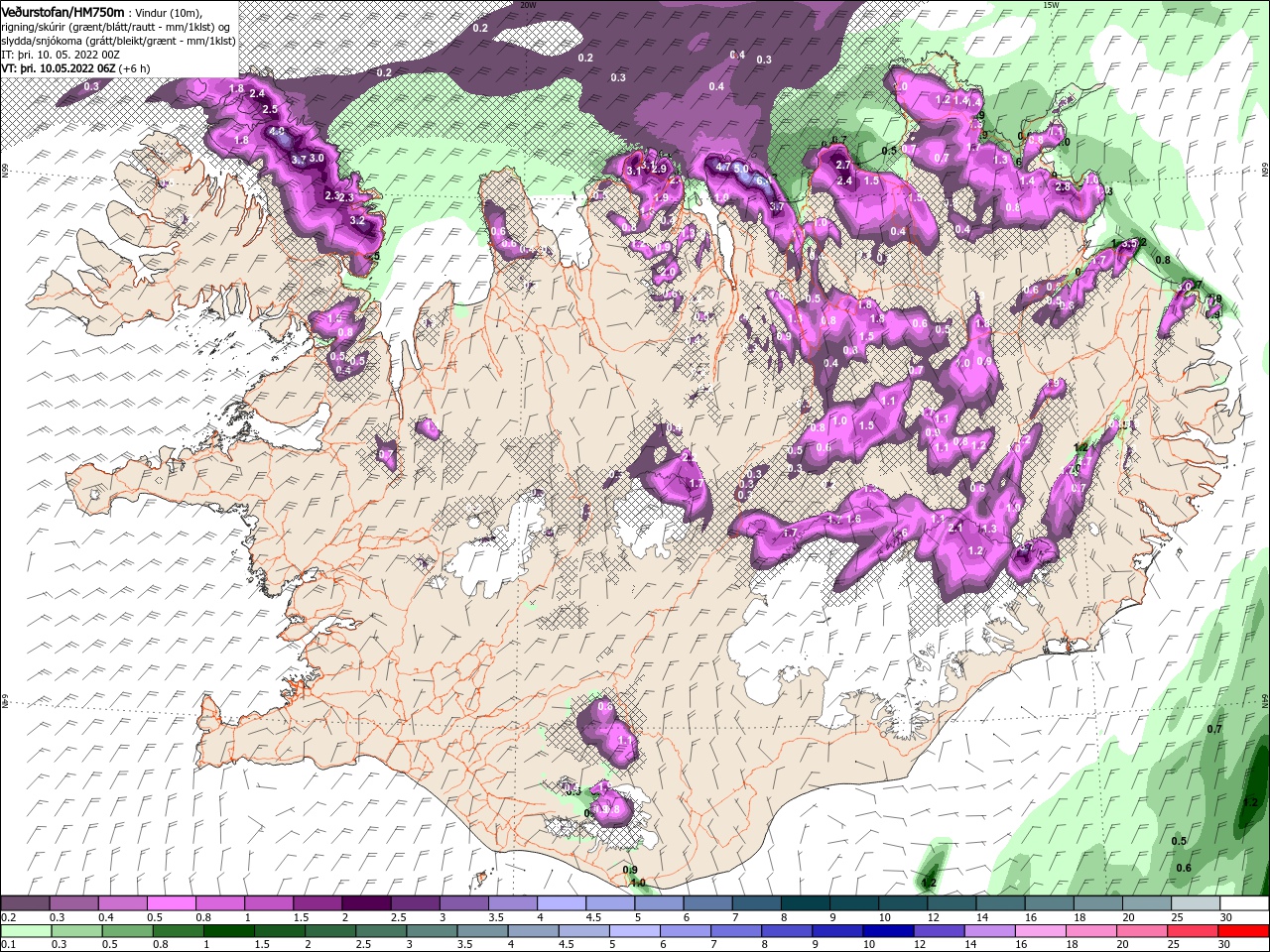Select the rain legend swatch between 0.3 and 0.5
Viewport: 1270px width, 952px height.
pos(76,931)
